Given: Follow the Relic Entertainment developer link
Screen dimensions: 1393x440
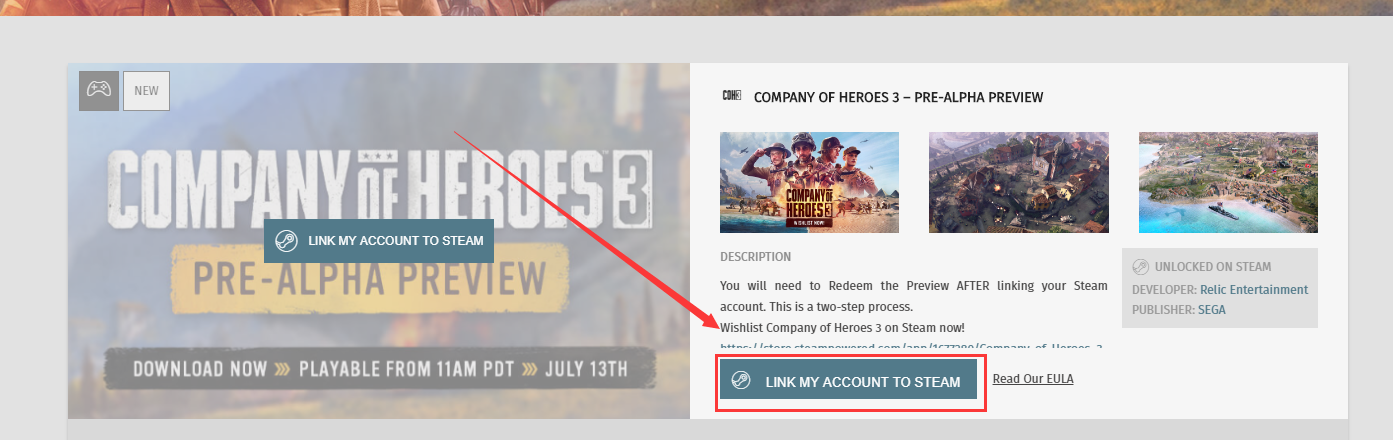Looking at the screenshot, I should 1254,289.
